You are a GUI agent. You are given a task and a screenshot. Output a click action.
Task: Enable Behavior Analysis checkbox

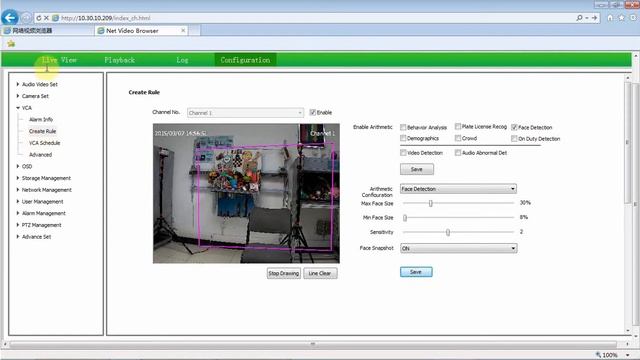(x=403, y=127)
